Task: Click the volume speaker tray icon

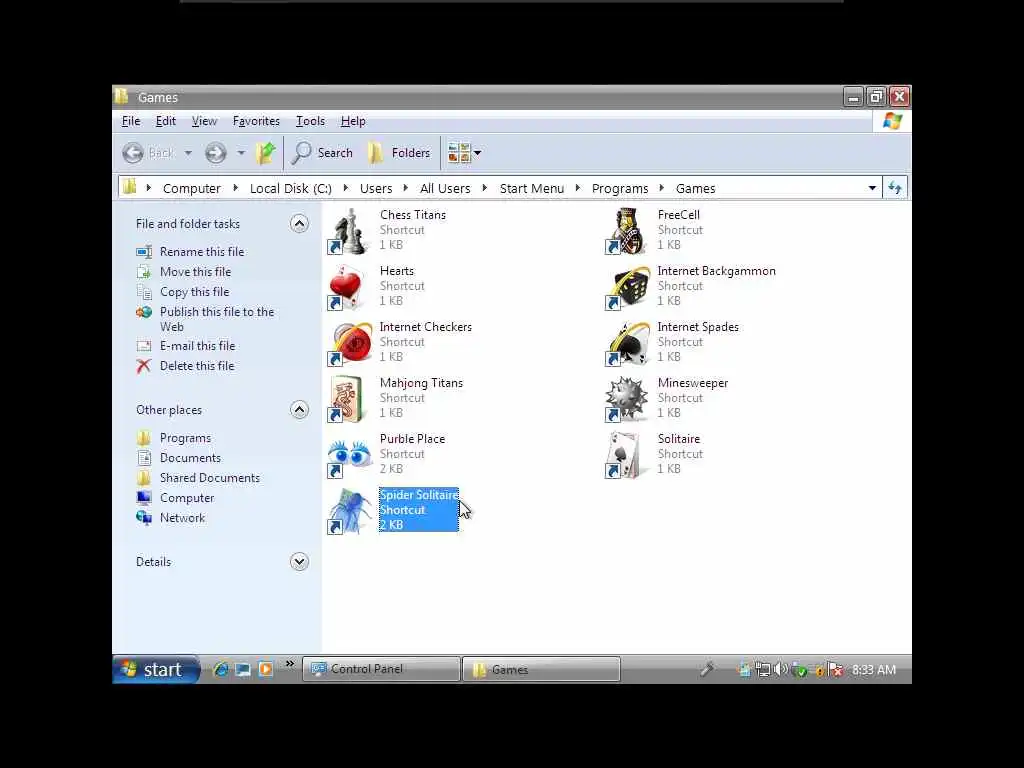Action: pos(780,669)
